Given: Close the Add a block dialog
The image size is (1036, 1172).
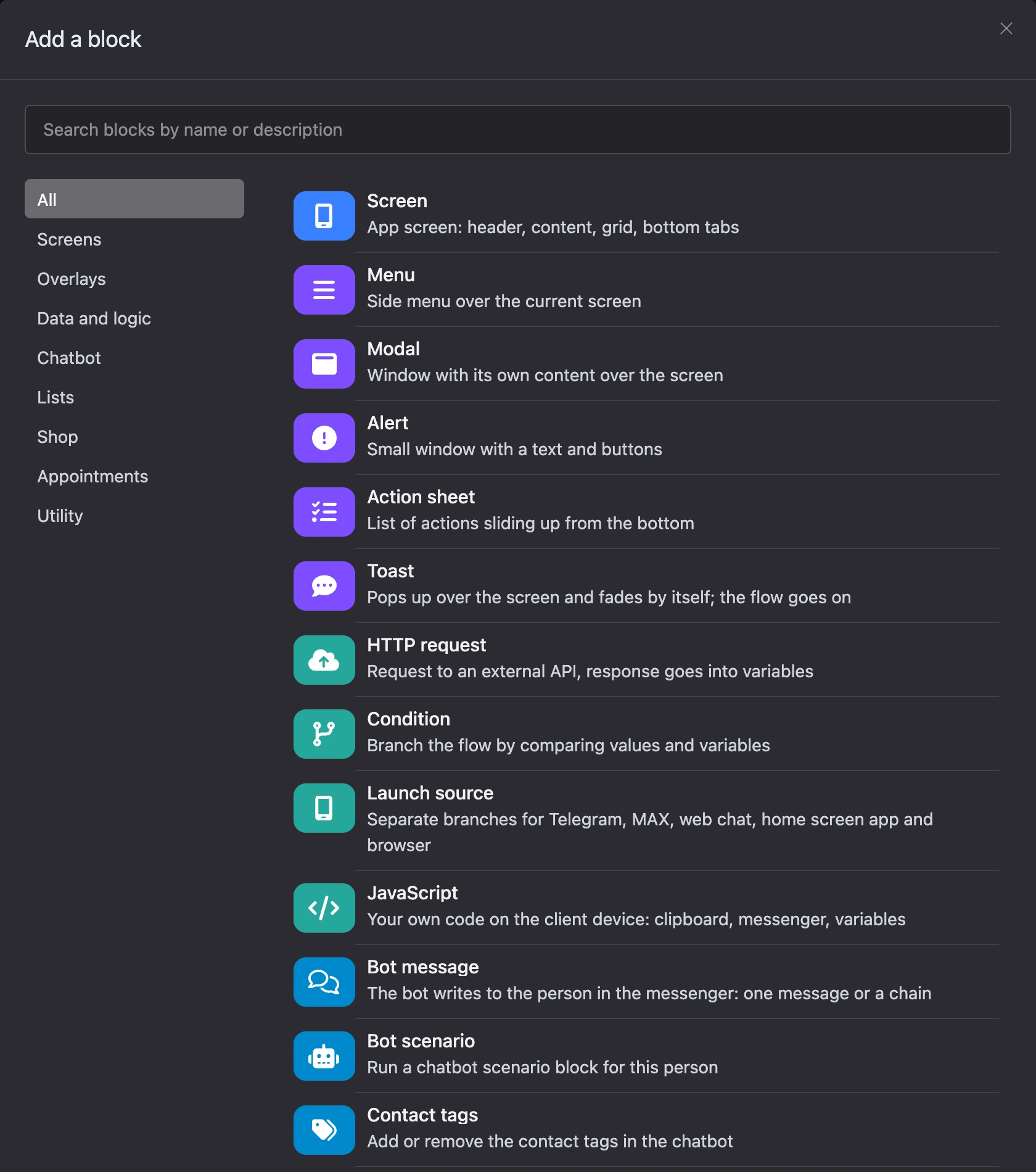Looking at the screenshot, I should tap(1006, 28).
